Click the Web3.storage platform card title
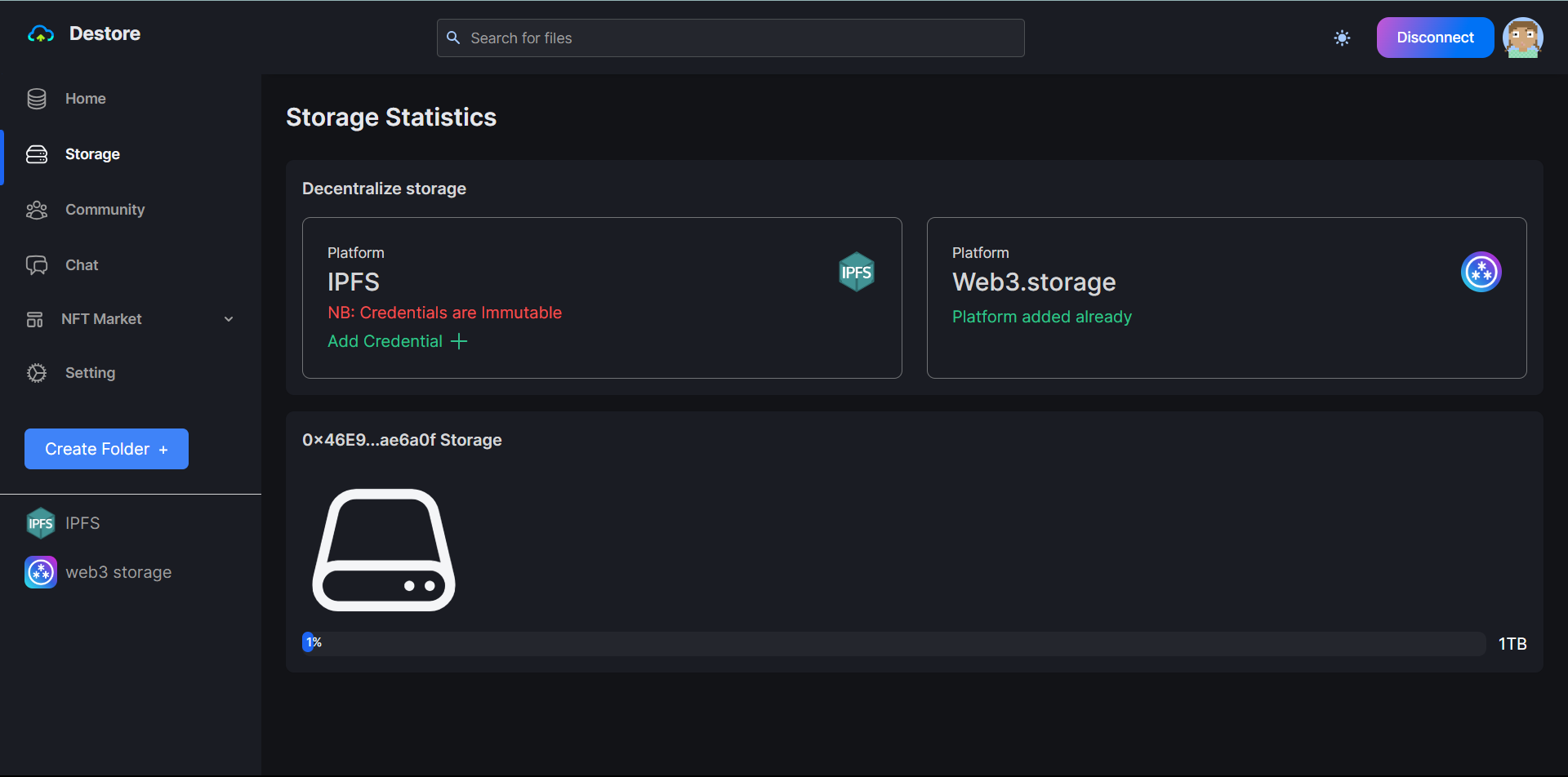The width and height of the screenshot is (1568, 777). click(1034, 282)
